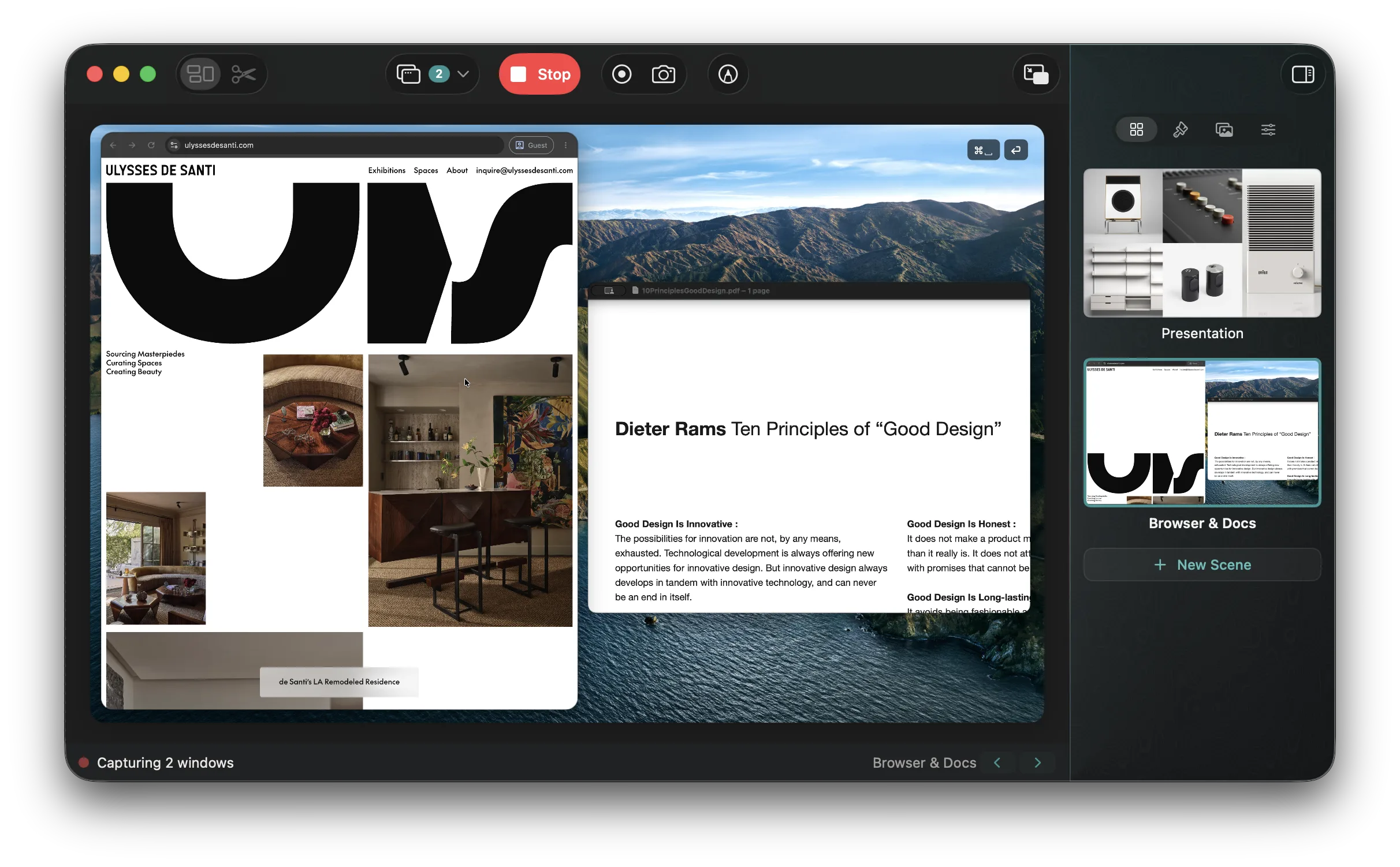Click the inquire email link

524,170
